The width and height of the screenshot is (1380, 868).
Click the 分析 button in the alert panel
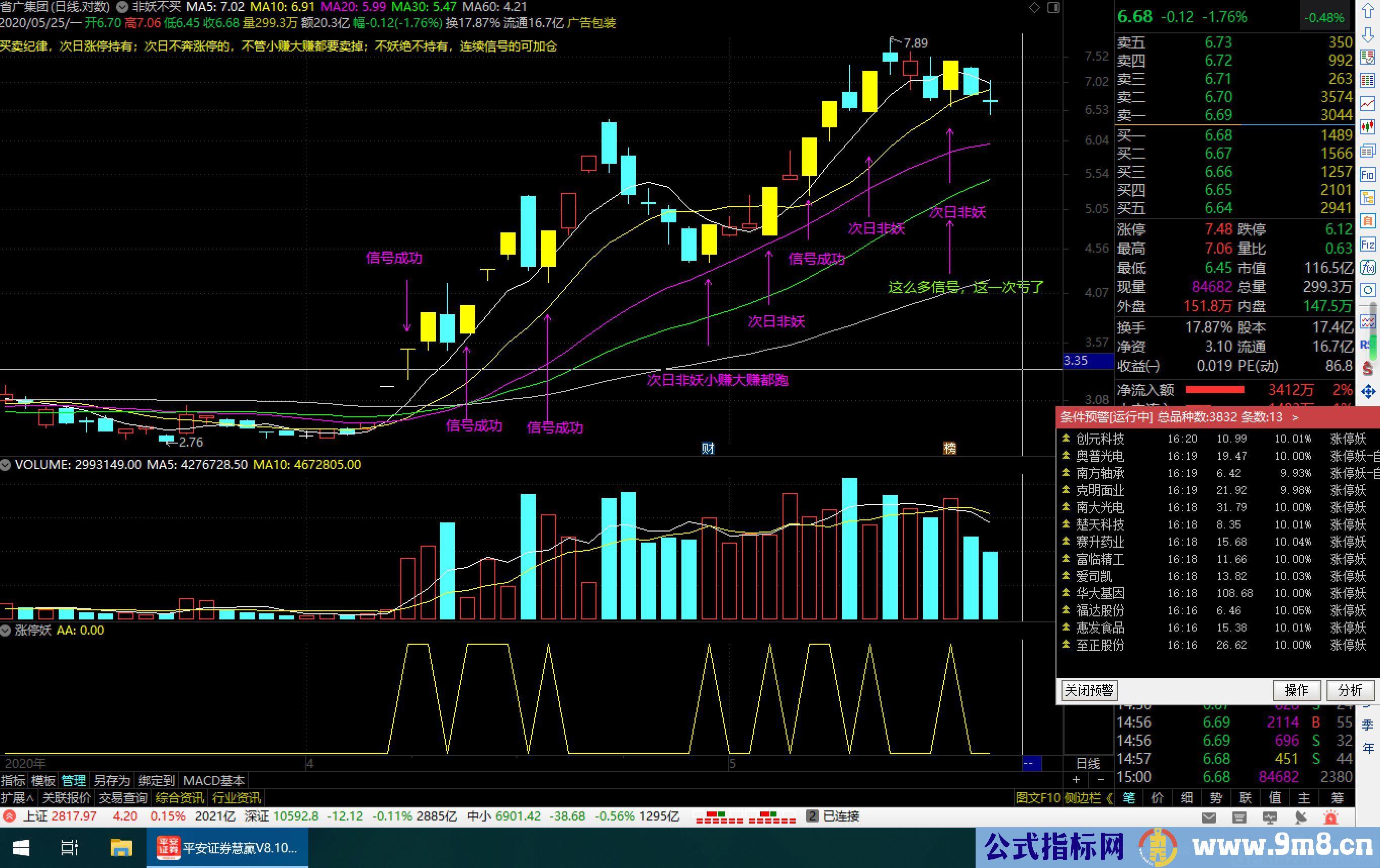point(1350,690)
